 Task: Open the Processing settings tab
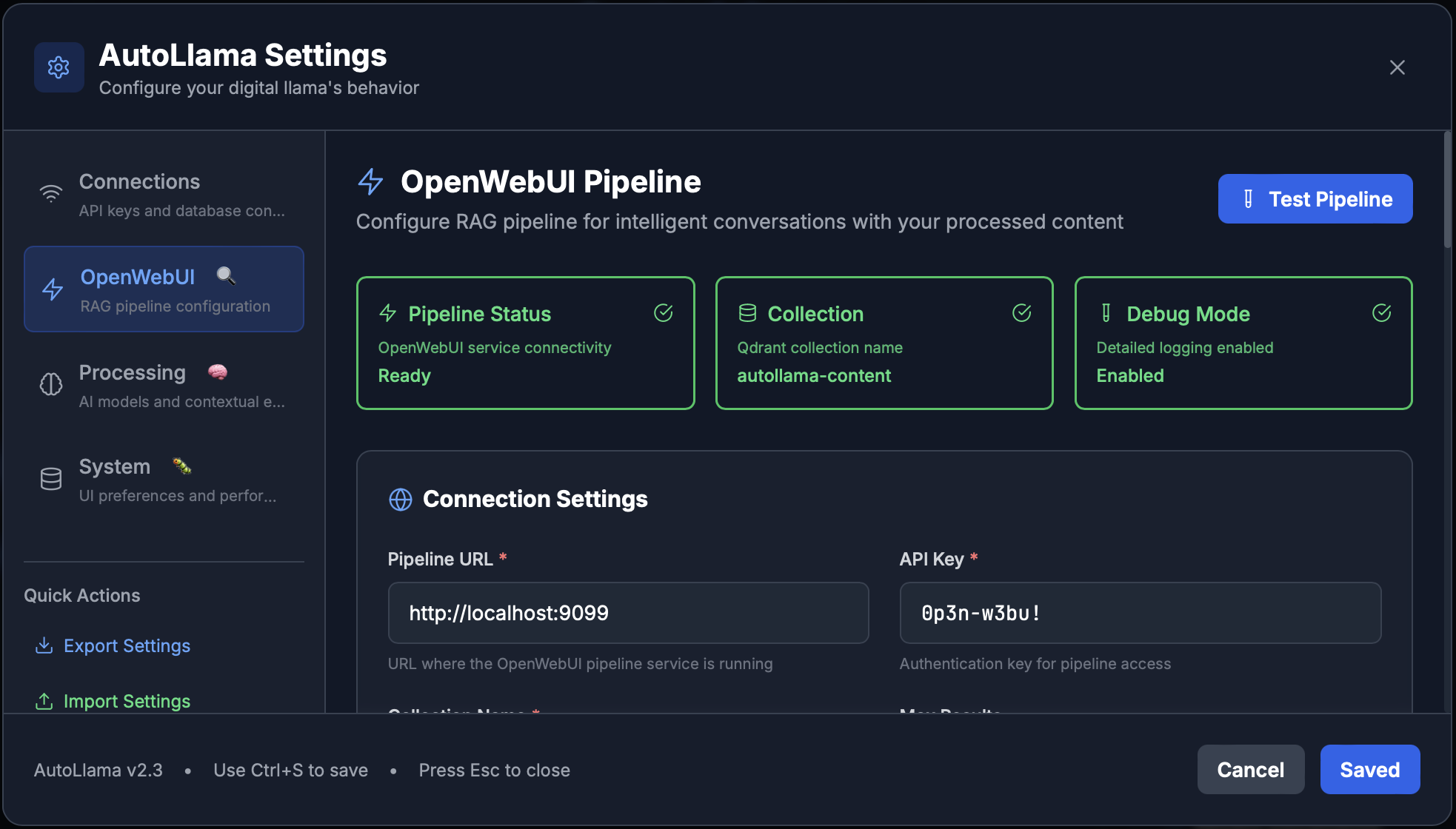[x=164, y=385]
